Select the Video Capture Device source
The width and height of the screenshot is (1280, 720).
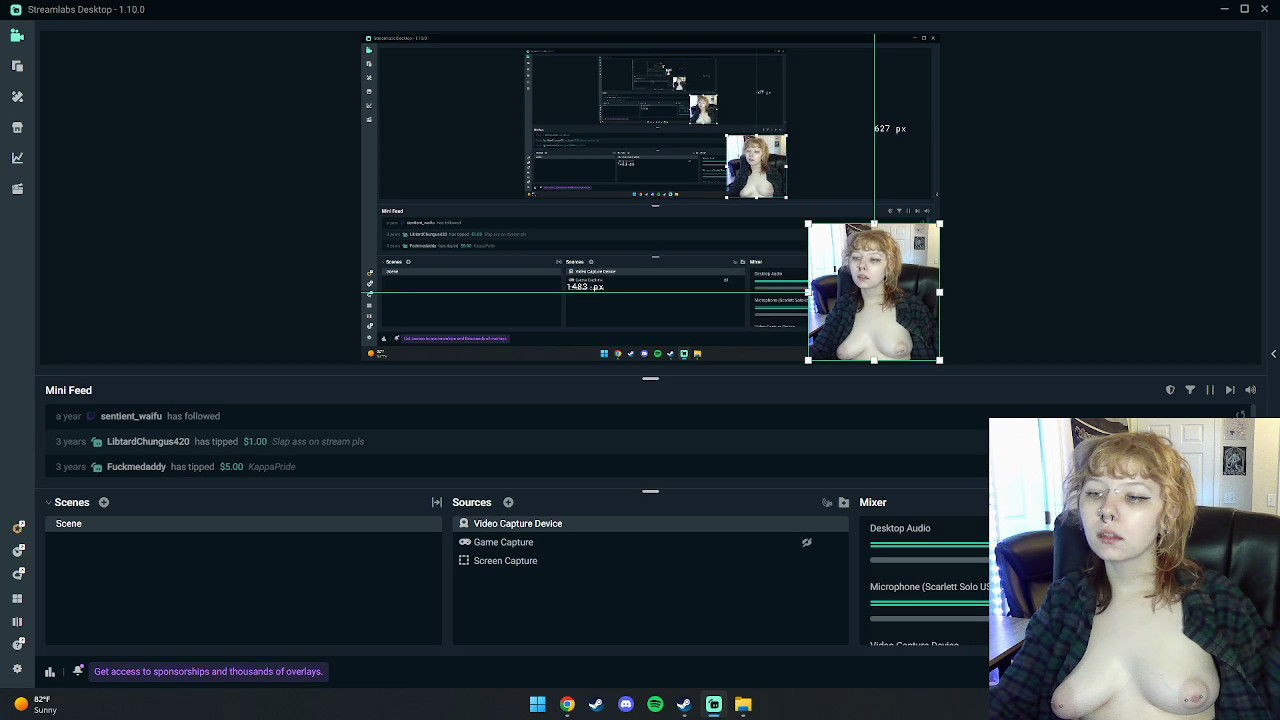pyautogui.click(x=517, y=524)
